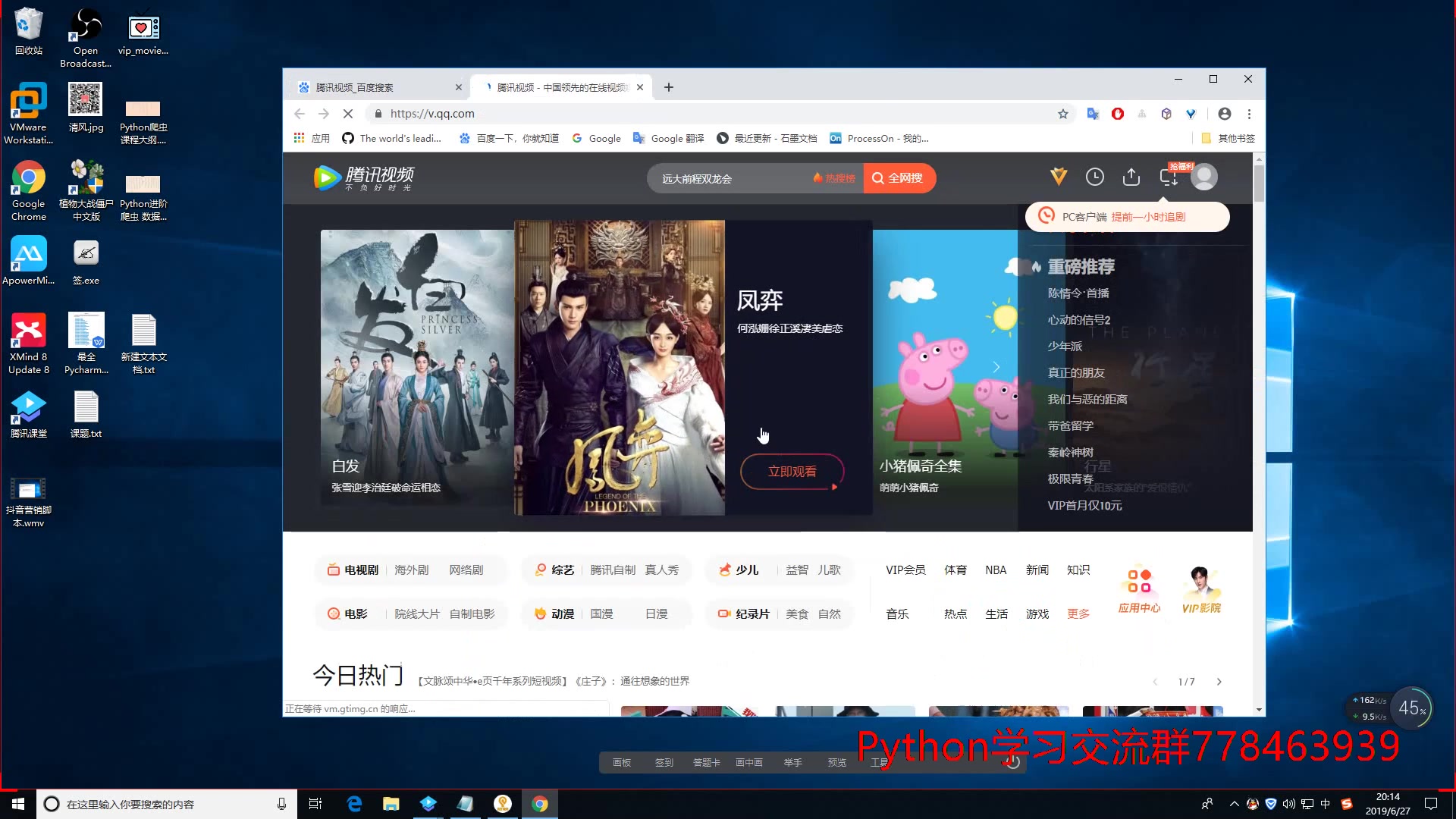Open Chrome three-dot menu
Image resolution: width=1456 pixels, height=819 pixels.
pyautogui.click(x=1249, y=114)
